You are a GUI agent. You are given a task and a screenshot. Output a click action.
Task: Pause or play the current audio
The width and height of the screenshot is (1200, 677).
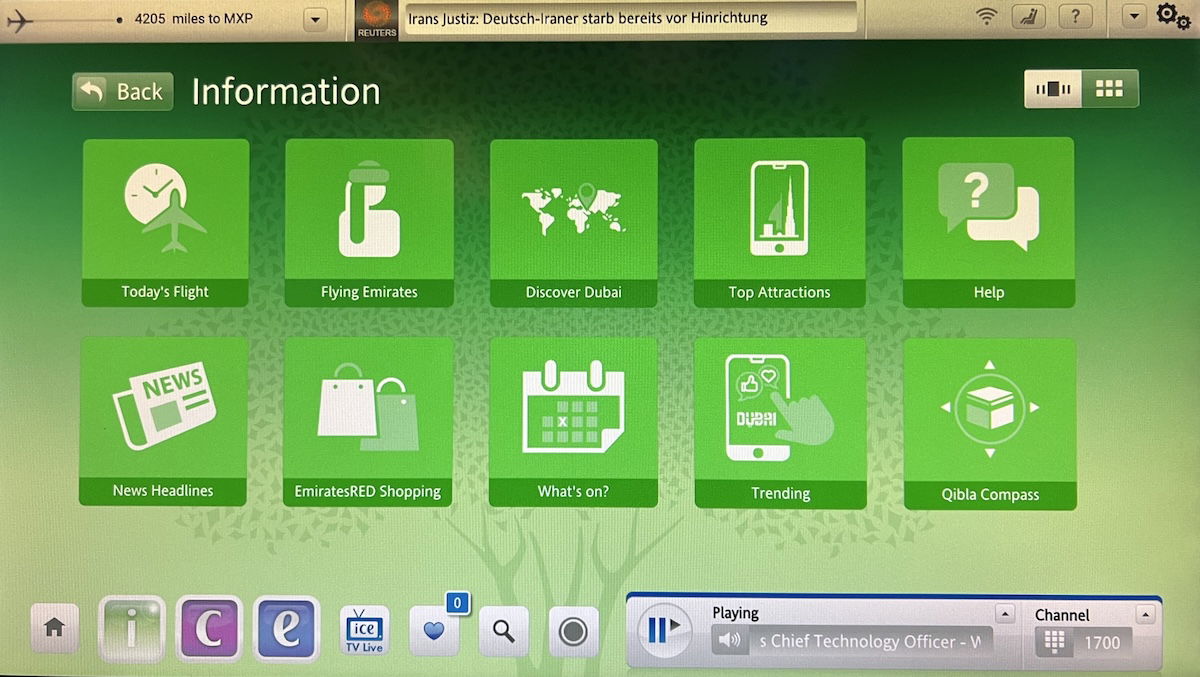coord(664,630)
